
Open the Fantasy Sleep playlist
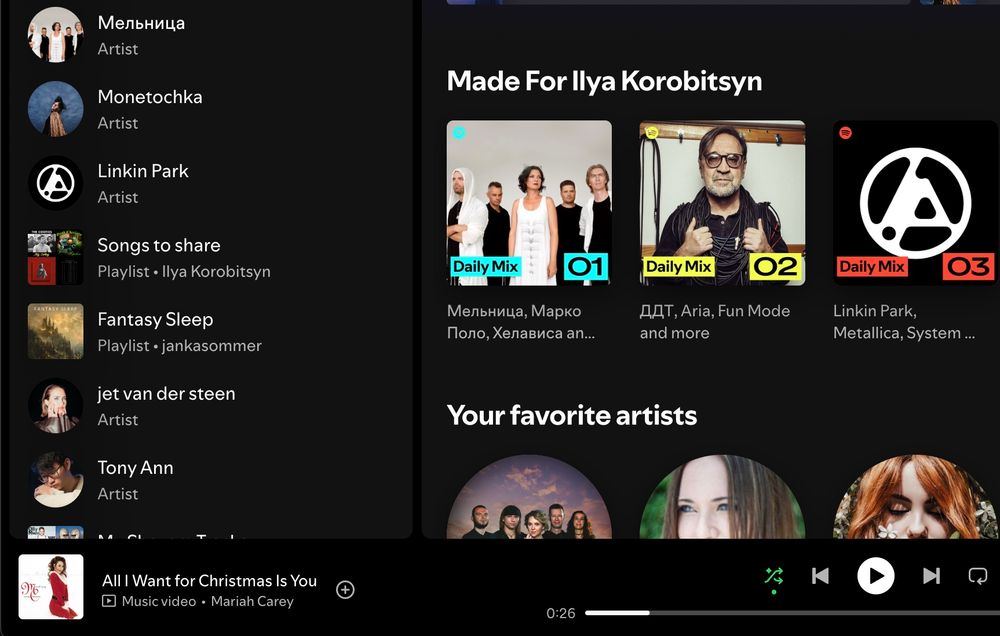tap(210, 332)
